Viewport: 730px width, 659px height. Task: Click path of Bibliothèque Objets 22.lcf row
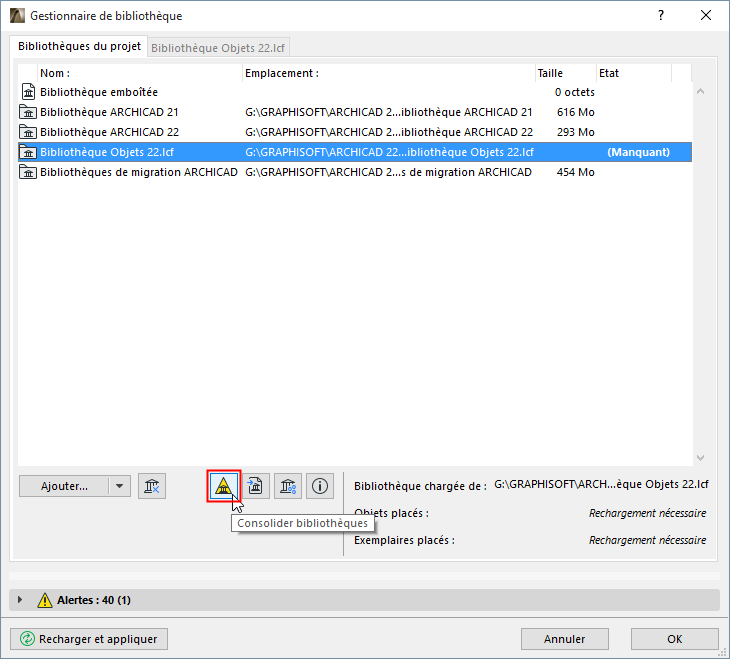pos(389,152)
